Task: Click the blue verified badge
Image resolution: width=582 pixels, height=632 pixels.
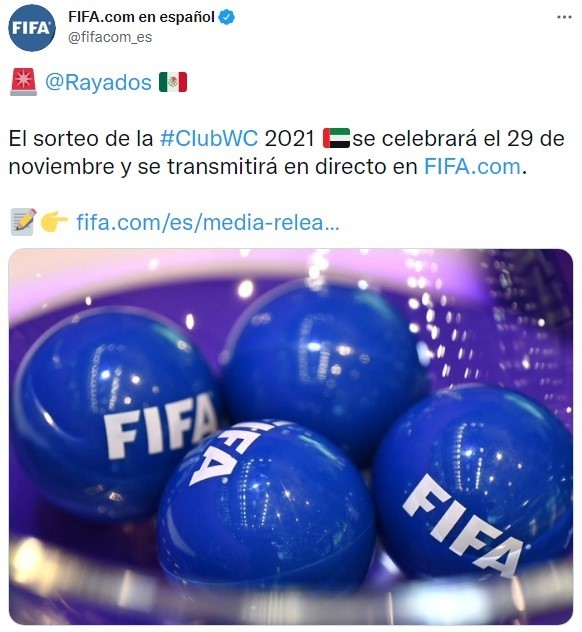Action: click(x=227, y=17)
